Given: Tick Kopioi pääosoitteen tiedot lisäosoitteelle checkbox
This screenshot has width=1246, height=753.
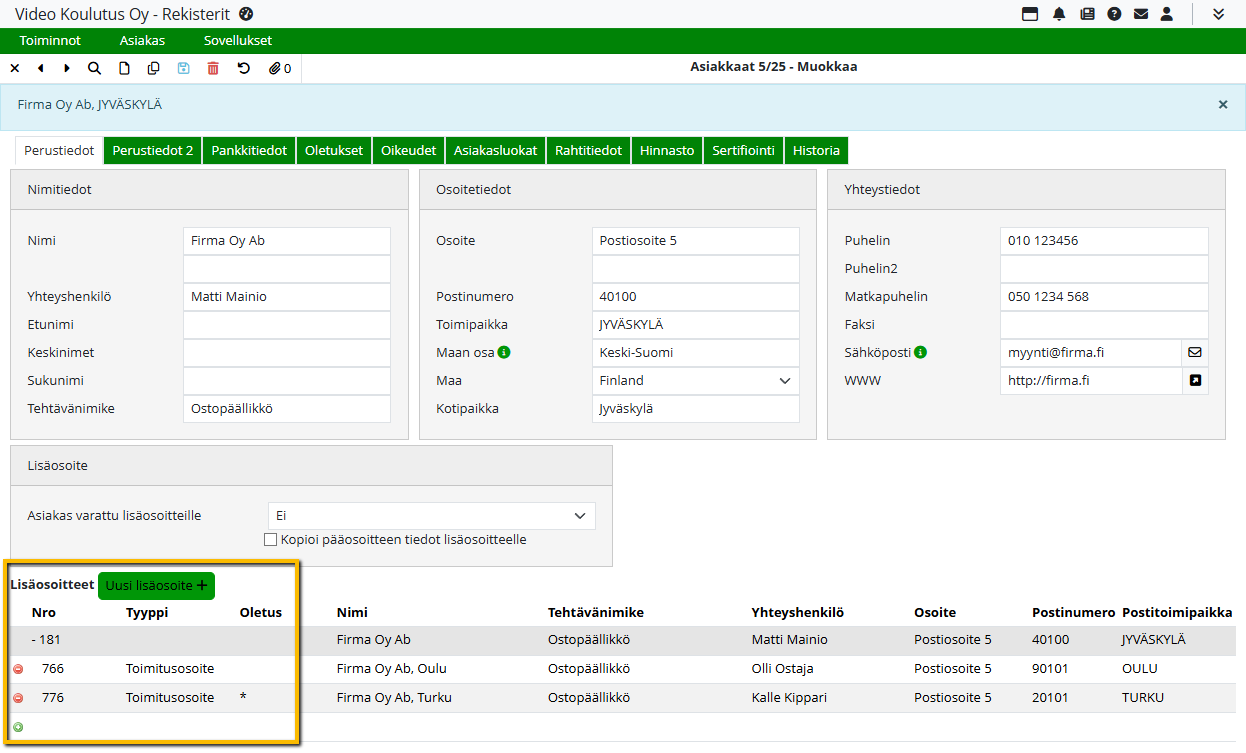Looking at the screenshot, I should [x=270, y=540].
